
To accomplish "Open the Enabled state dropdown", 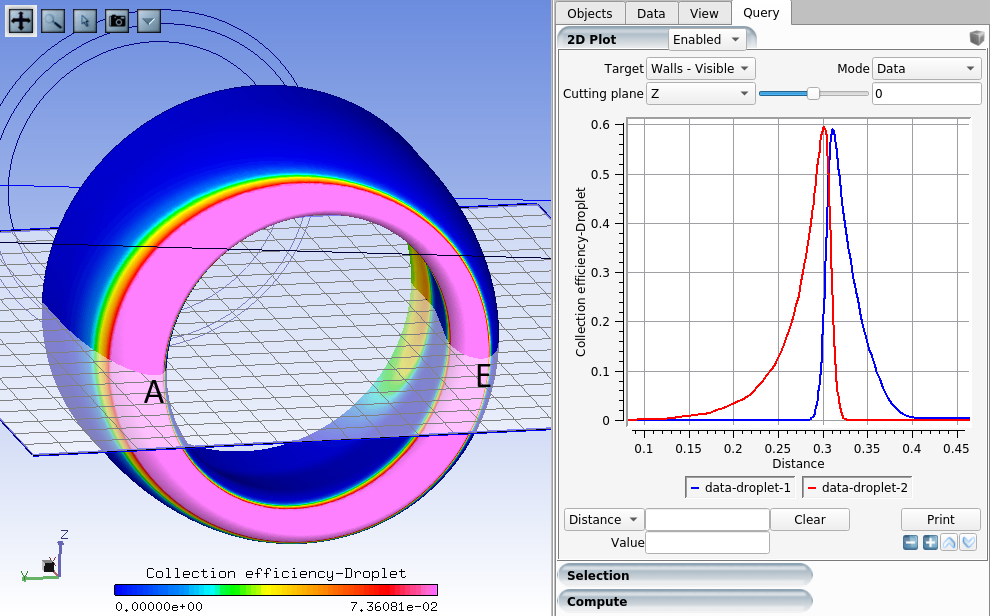I will 706,39.
